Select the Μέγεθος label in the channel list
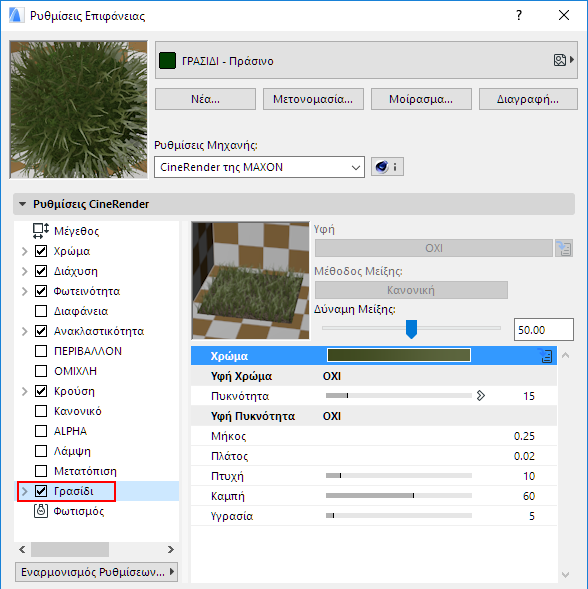Screen dimensions: 588x589 pos(76,231)
